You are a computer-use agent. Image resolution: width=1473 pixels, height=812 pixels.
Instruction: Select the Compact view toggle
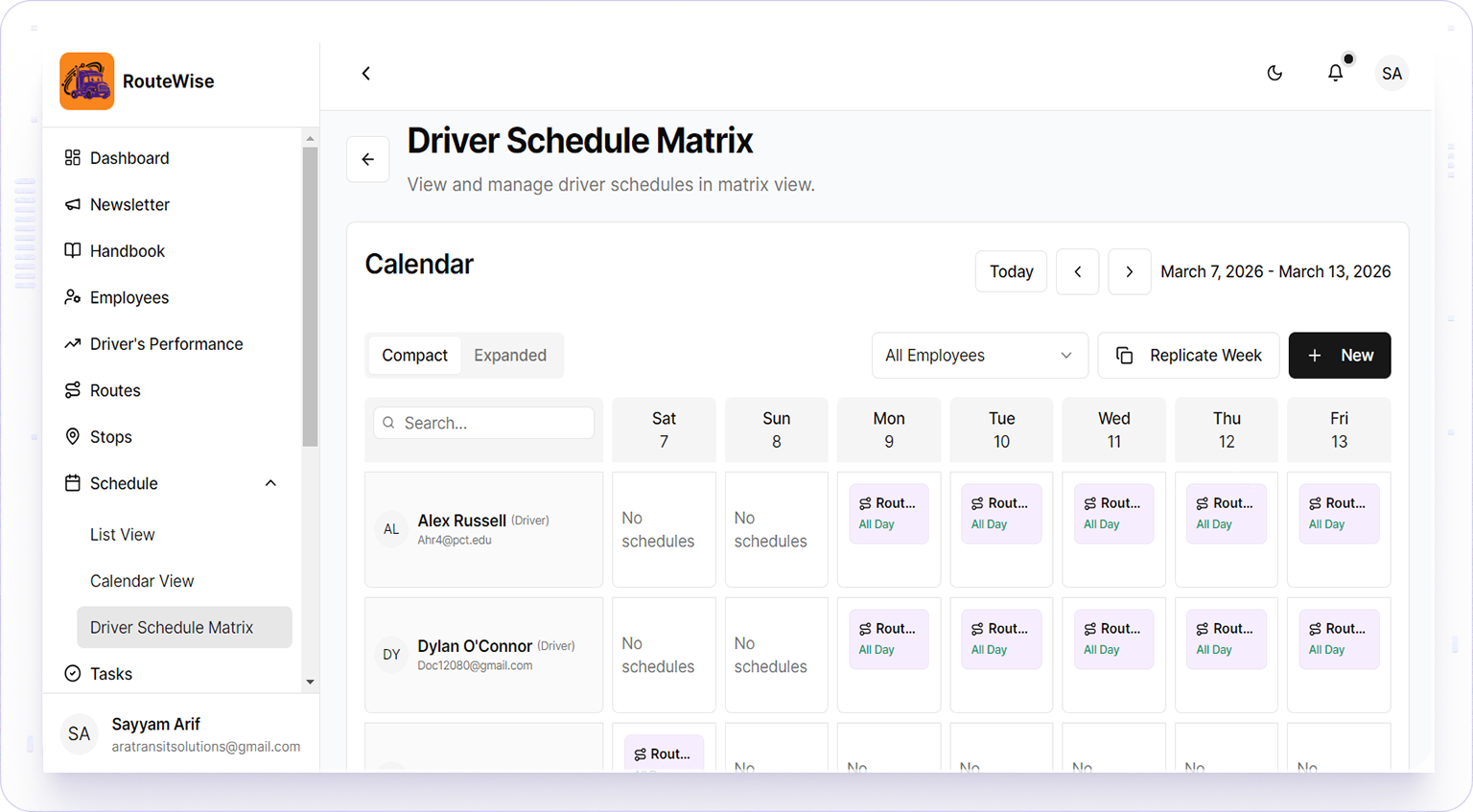coord(414,356)
